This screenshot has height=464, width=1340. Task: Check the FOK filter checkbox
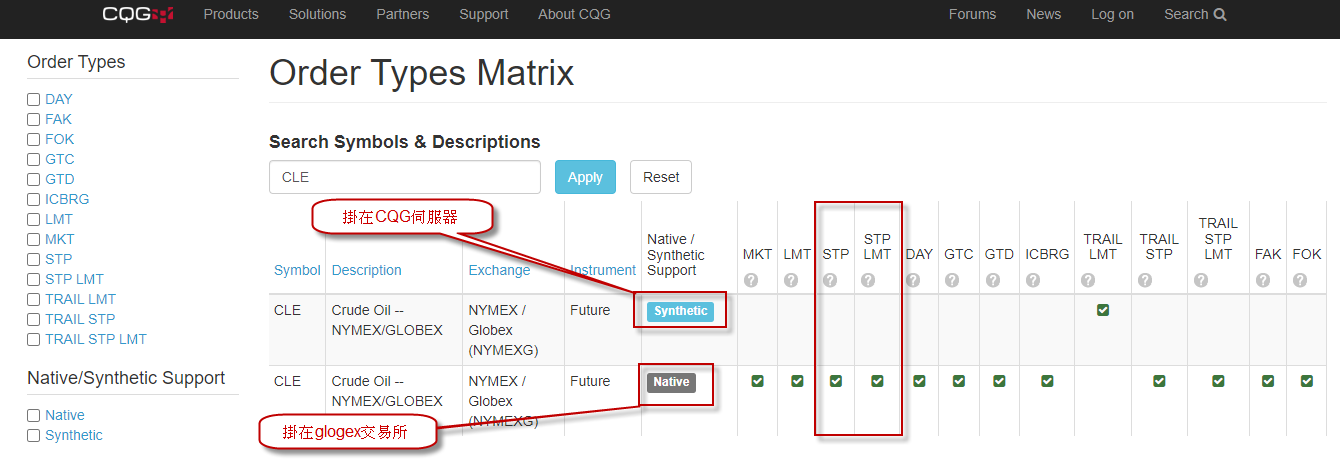point(33,140)
